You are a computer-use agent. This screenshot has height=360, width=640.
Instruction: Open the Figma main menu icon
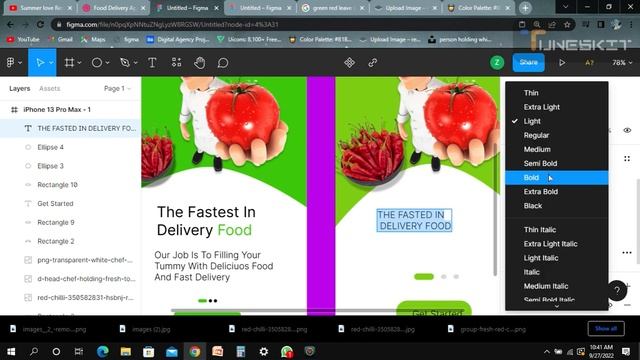coord(11,62)
